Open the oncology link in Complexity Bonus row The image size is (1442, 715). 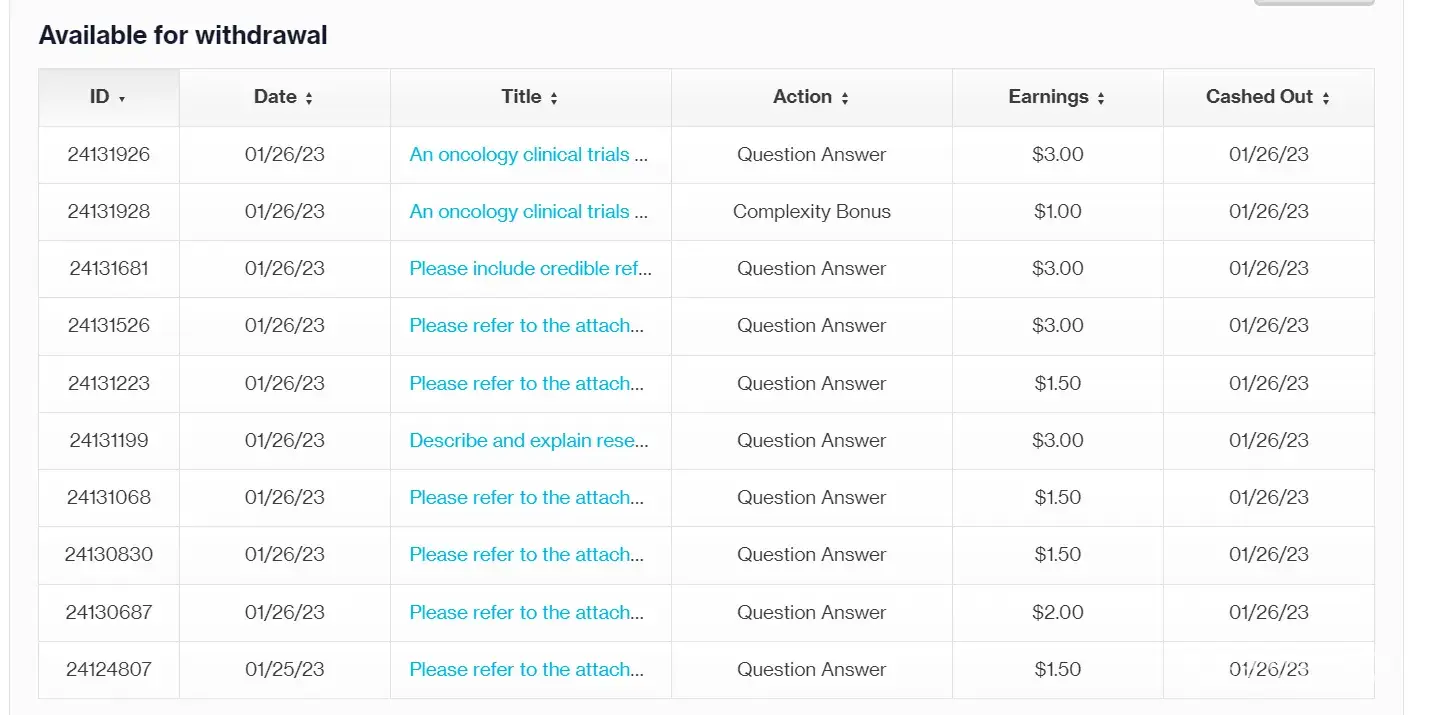(529, 212)
